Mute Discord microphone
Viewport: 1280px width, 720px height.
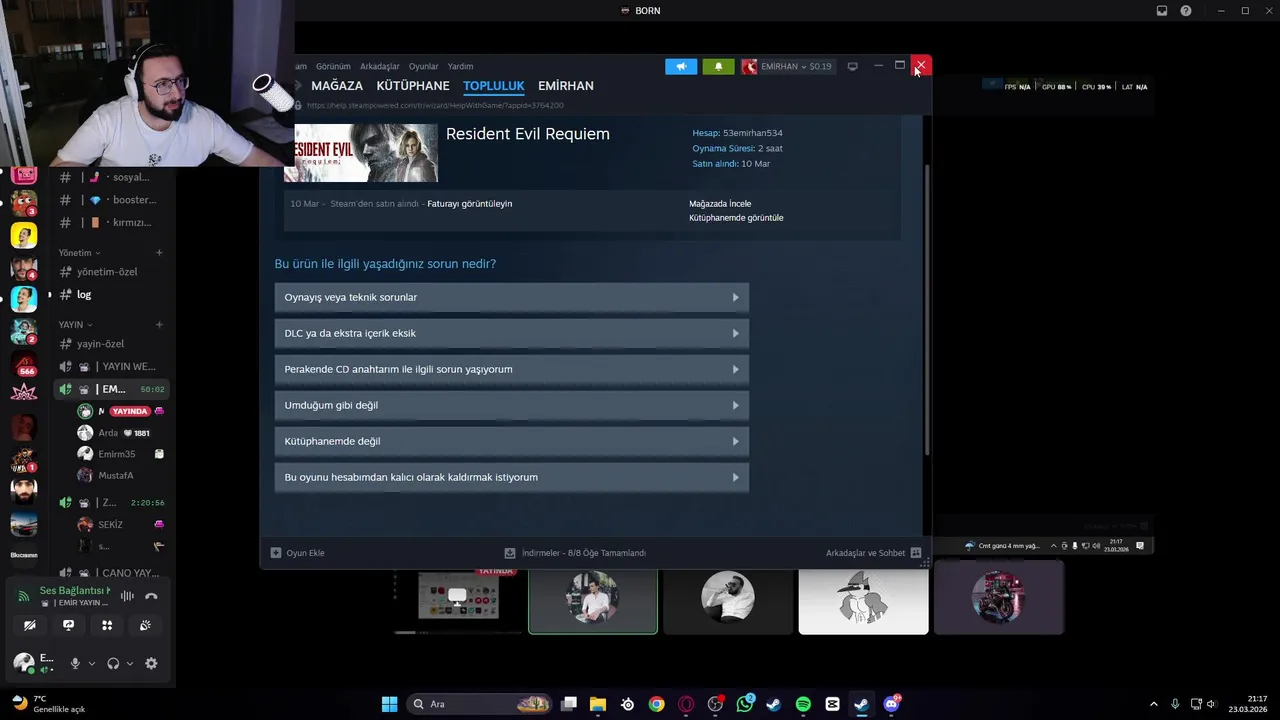(x=74, y=664)
